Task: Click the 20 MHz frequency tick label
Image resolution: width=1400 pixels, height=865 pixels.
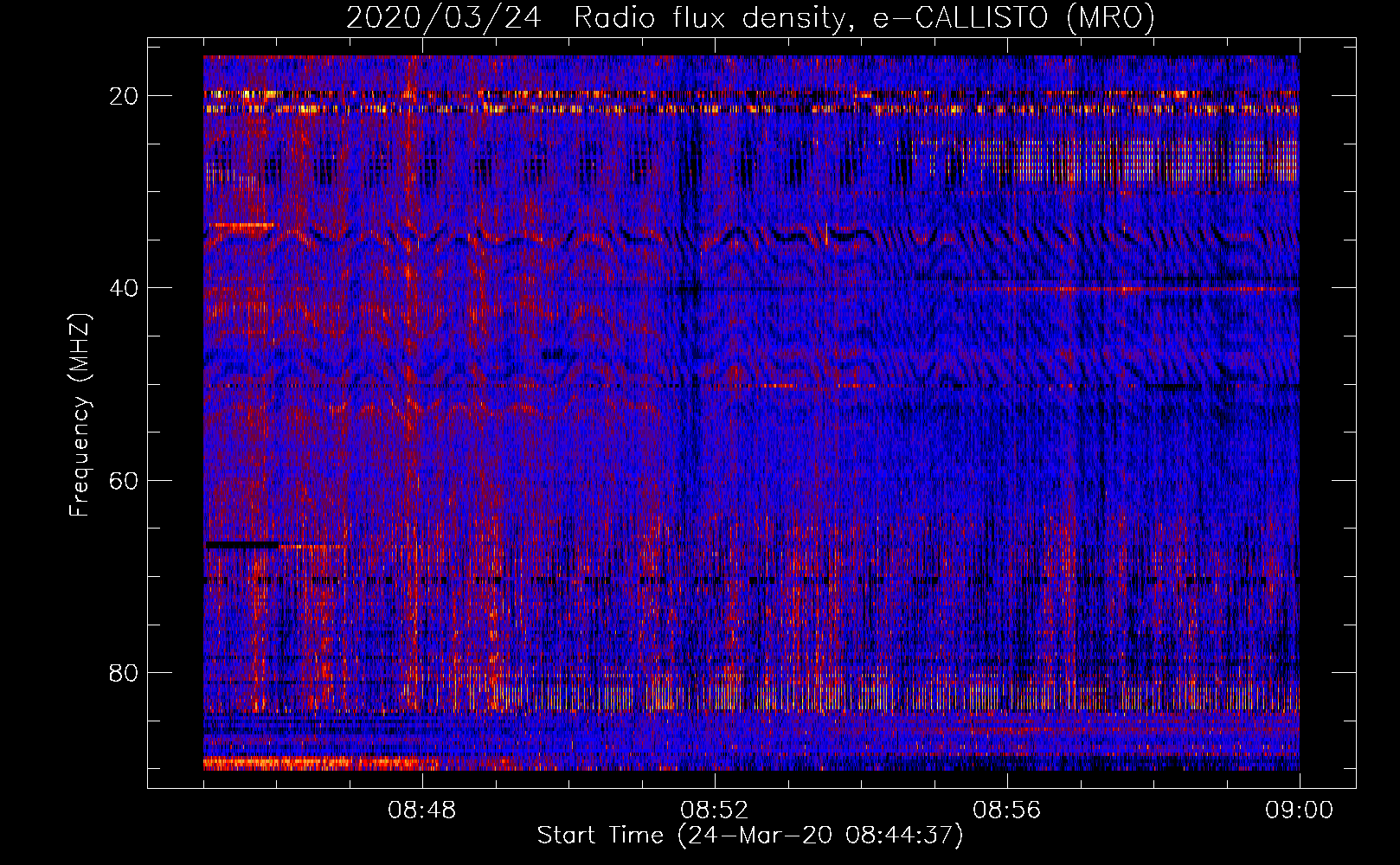Action: click(125, 96)
